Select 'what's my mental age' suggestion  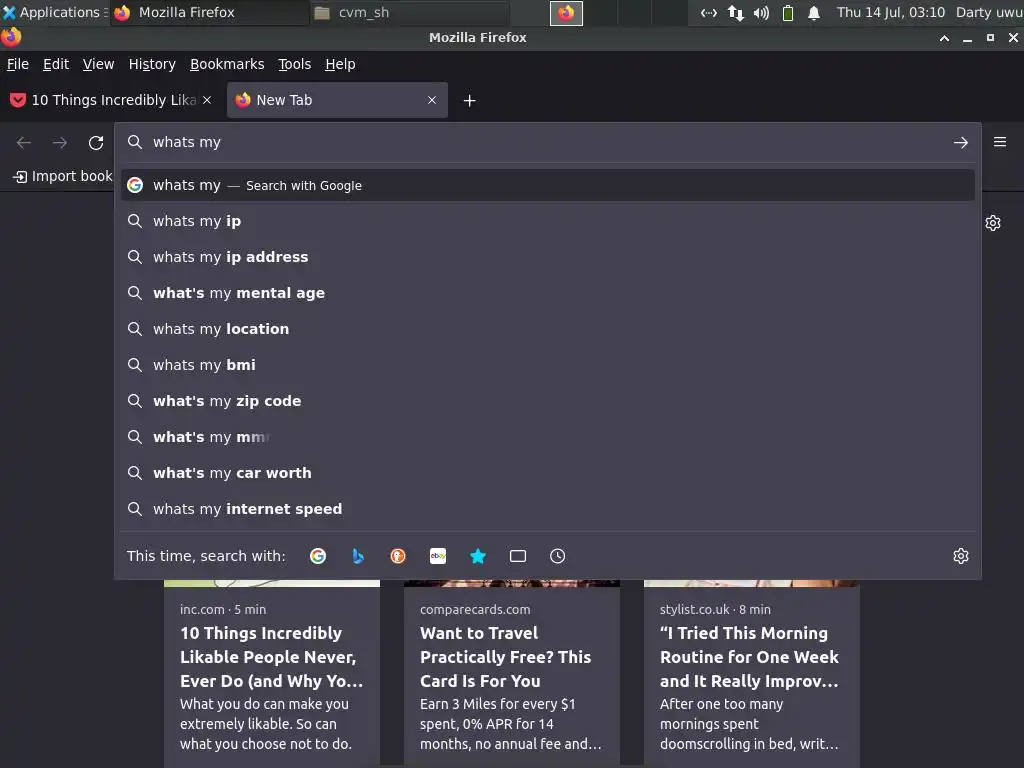pos(547,293)
